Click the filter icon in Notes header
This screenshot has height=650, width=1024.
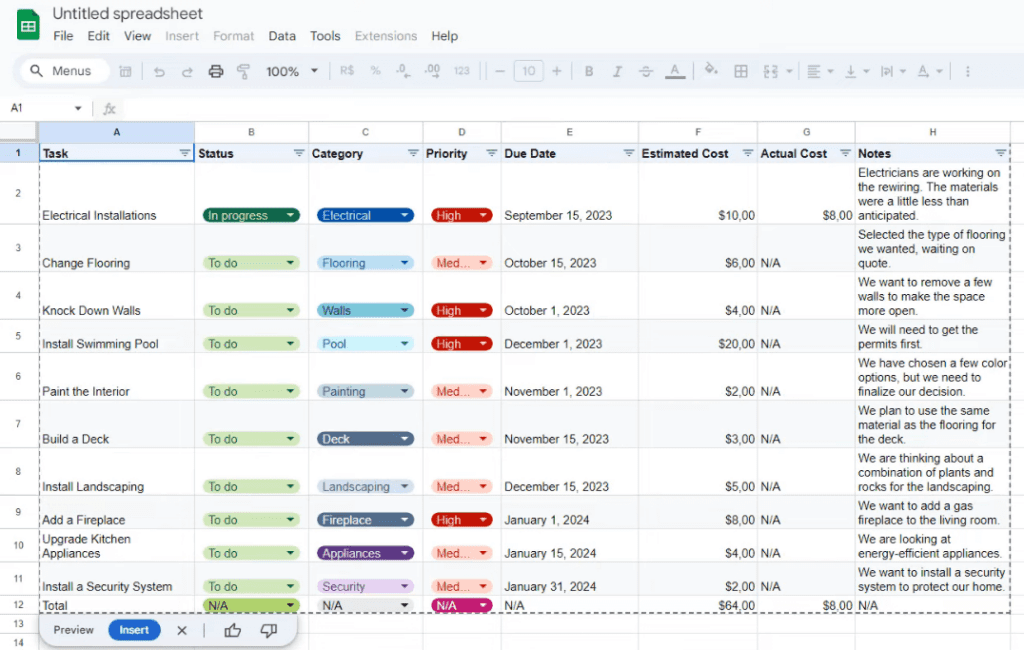(x=1000, y=153)
